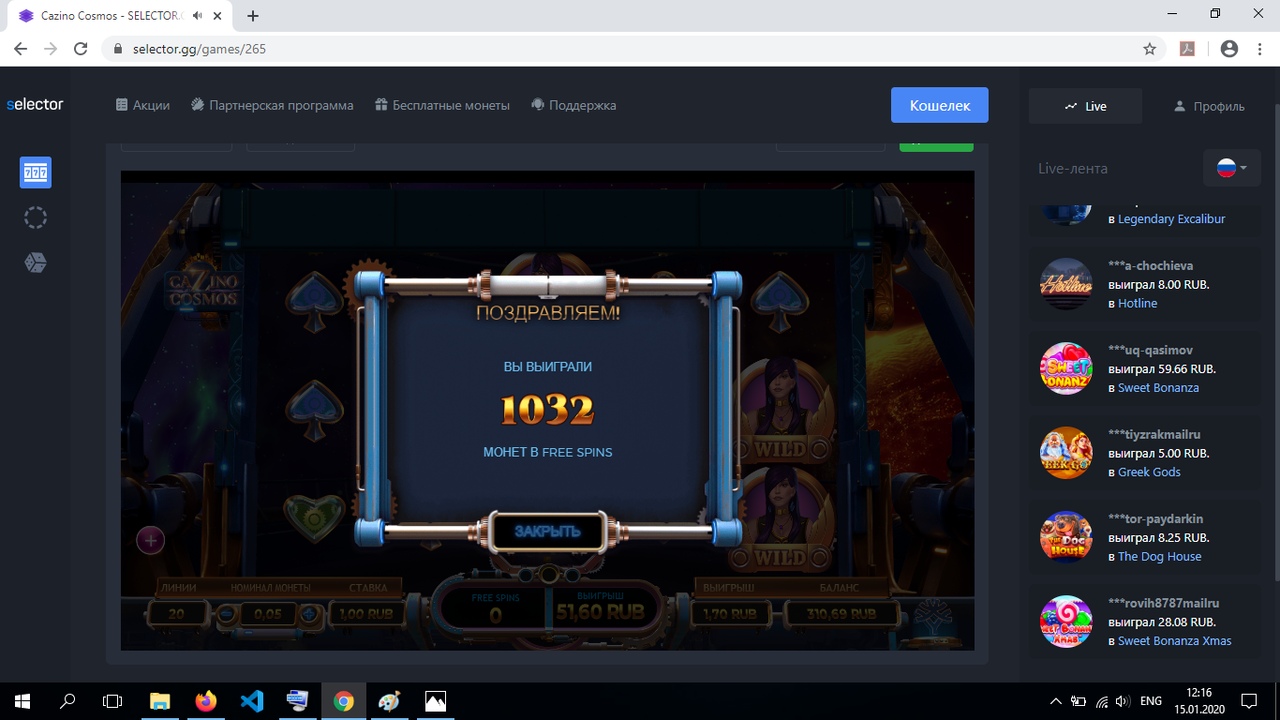The image size is (1280, 720).
Task: Switch to Chrome on the taskbar
Action: (x=344, y=701)
